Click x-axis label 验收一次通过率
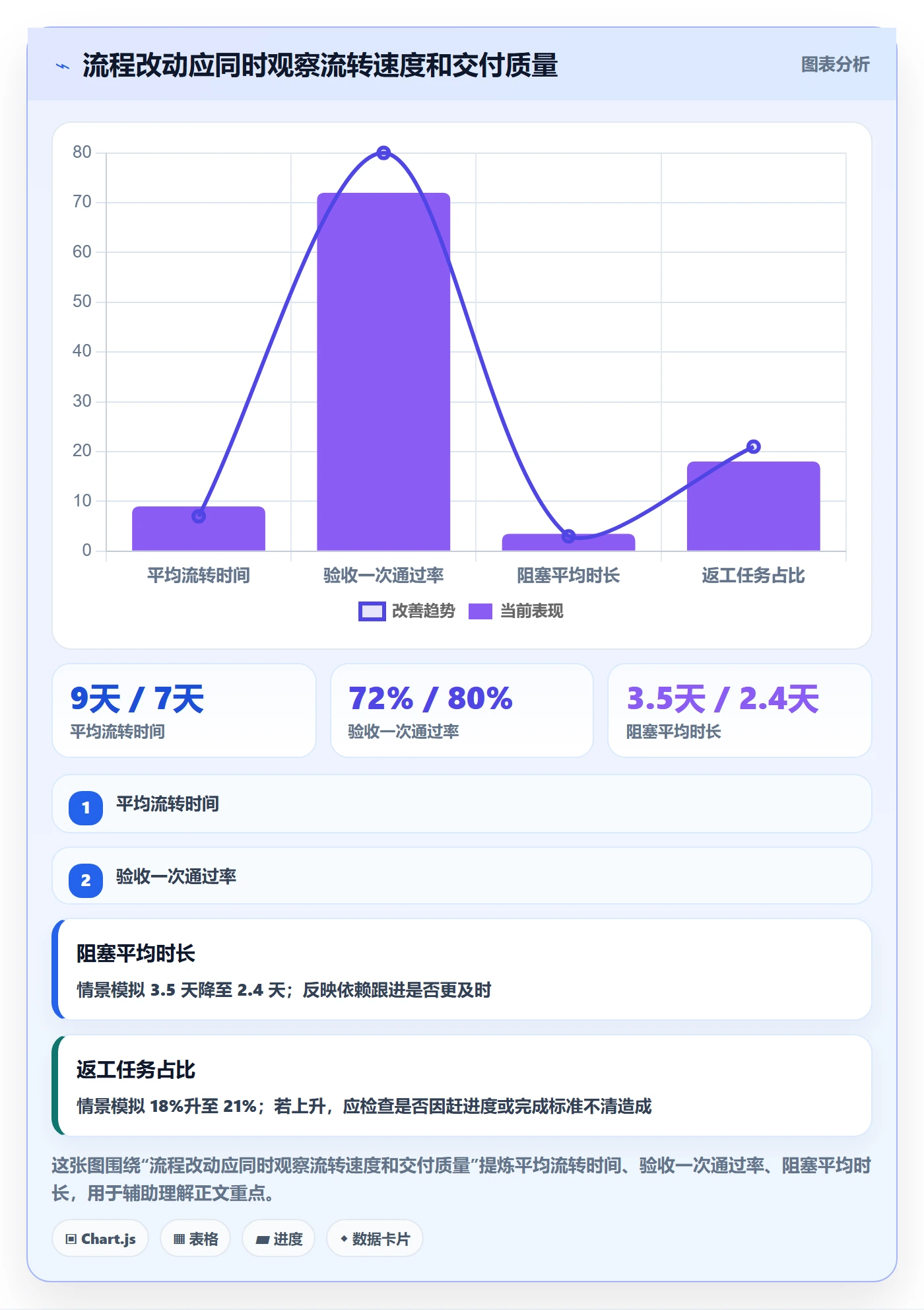Screen dimensions: 924x1310 point(383,576)
